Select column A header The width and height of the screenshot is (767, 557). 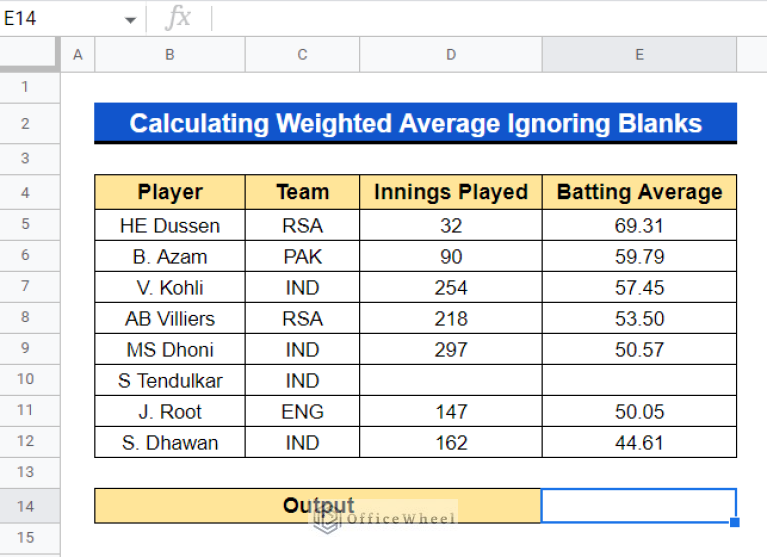(78, 55)
